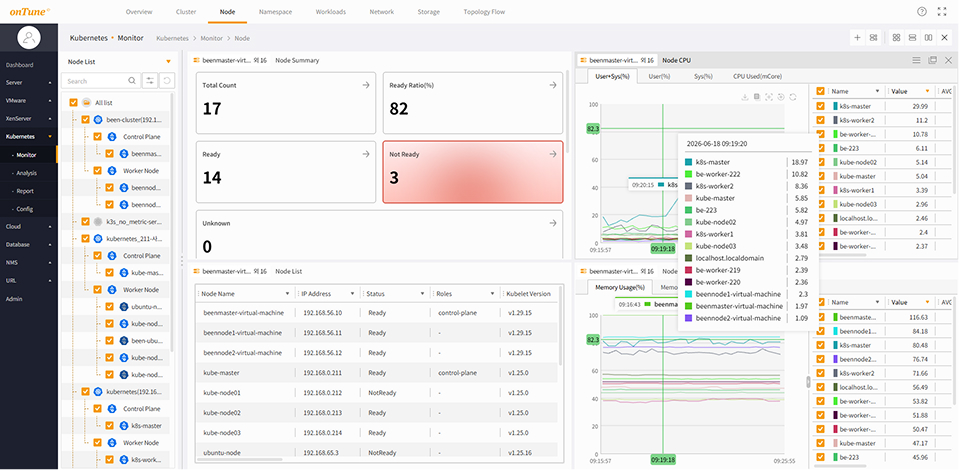Screen dimensions: 959x470
Task: Expand the Cloud sidebar menu
Action: (x=50, y=226)
